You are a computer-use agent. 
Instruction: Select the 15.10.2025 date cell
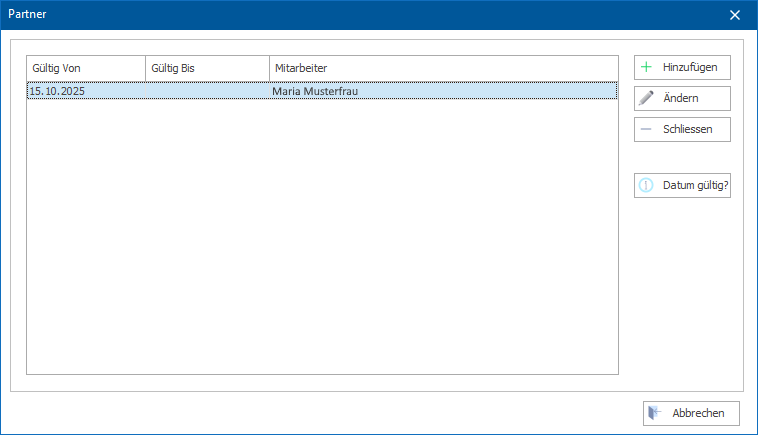pyautogui.click(x=57, y=91)
